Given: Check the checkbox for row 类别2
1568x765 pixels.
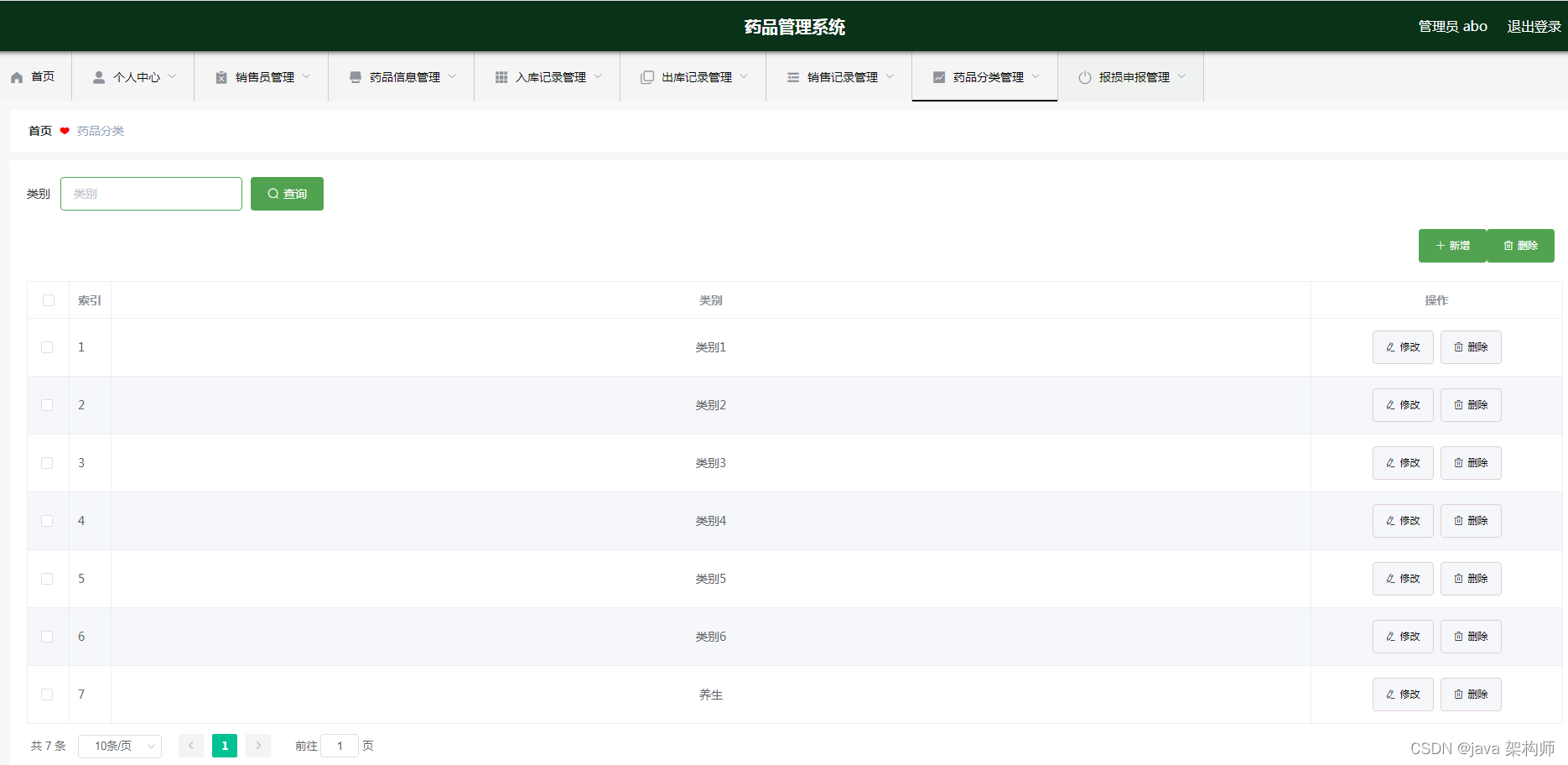Looking at the screenshot, I should point(47,405).
